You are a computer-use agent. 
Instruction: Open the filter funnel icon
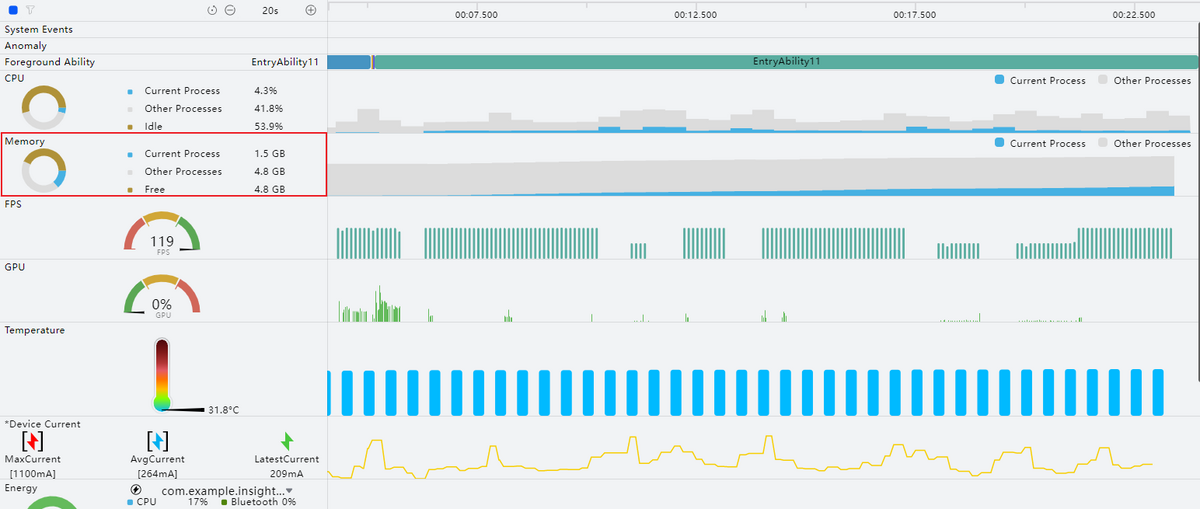tap(30, 9)
